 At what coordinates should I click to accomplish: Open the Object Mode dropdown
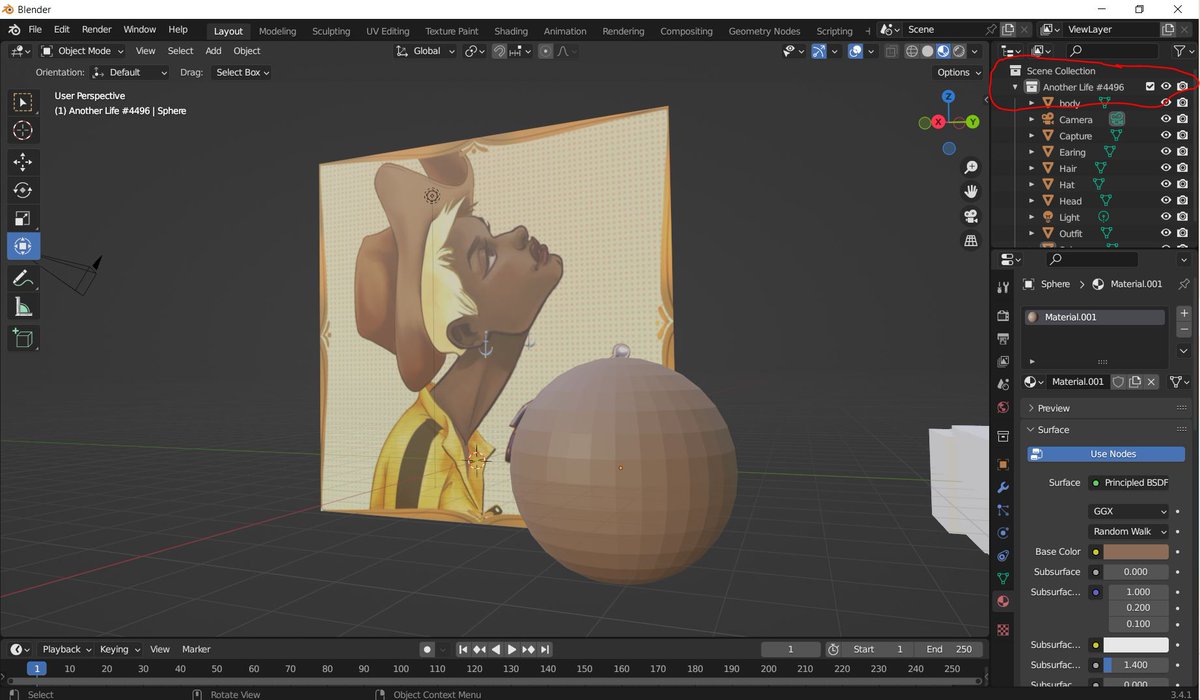[82, 51]
